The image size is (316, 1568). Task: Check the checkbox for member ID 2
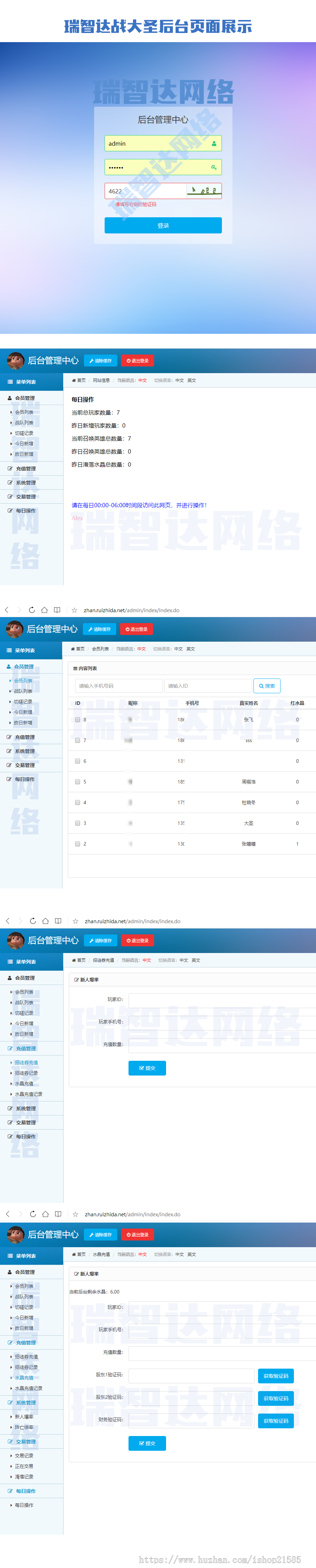click(x=77, y=843)
